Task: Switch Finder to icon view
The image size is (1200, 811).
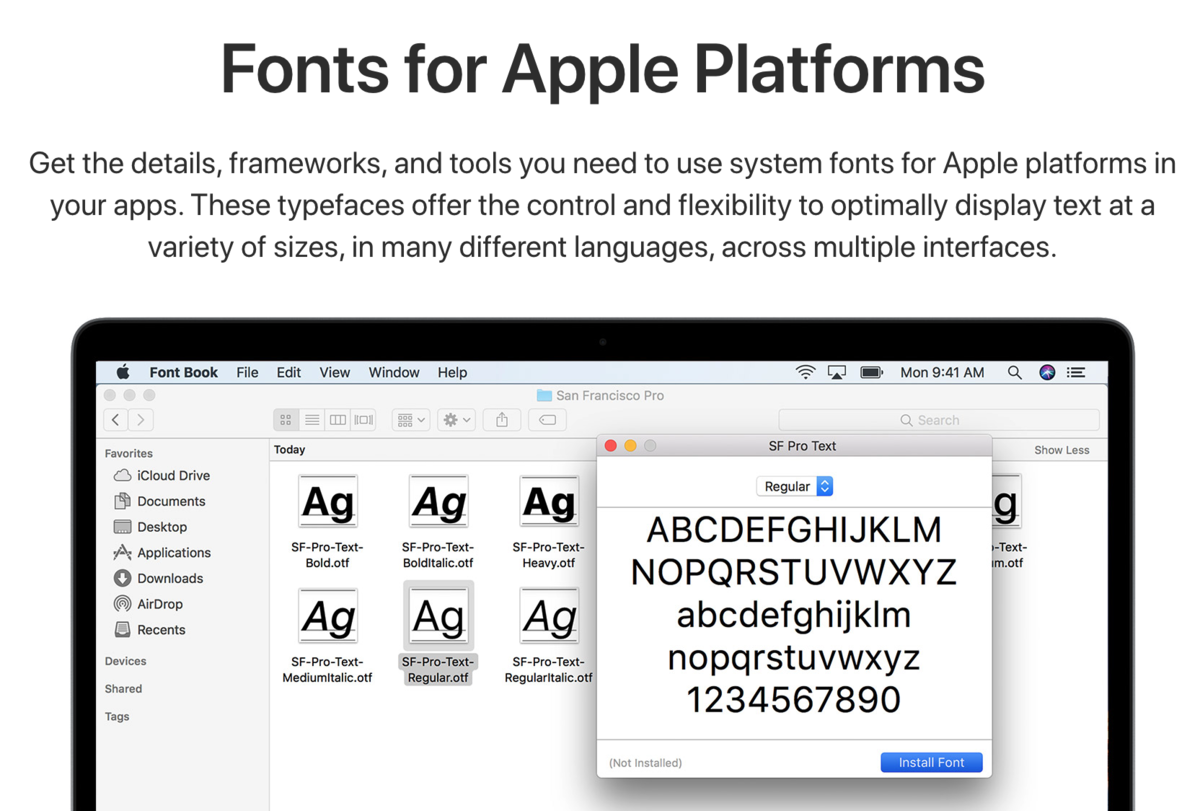Action: pyautogui.click(x=286, y=420)
